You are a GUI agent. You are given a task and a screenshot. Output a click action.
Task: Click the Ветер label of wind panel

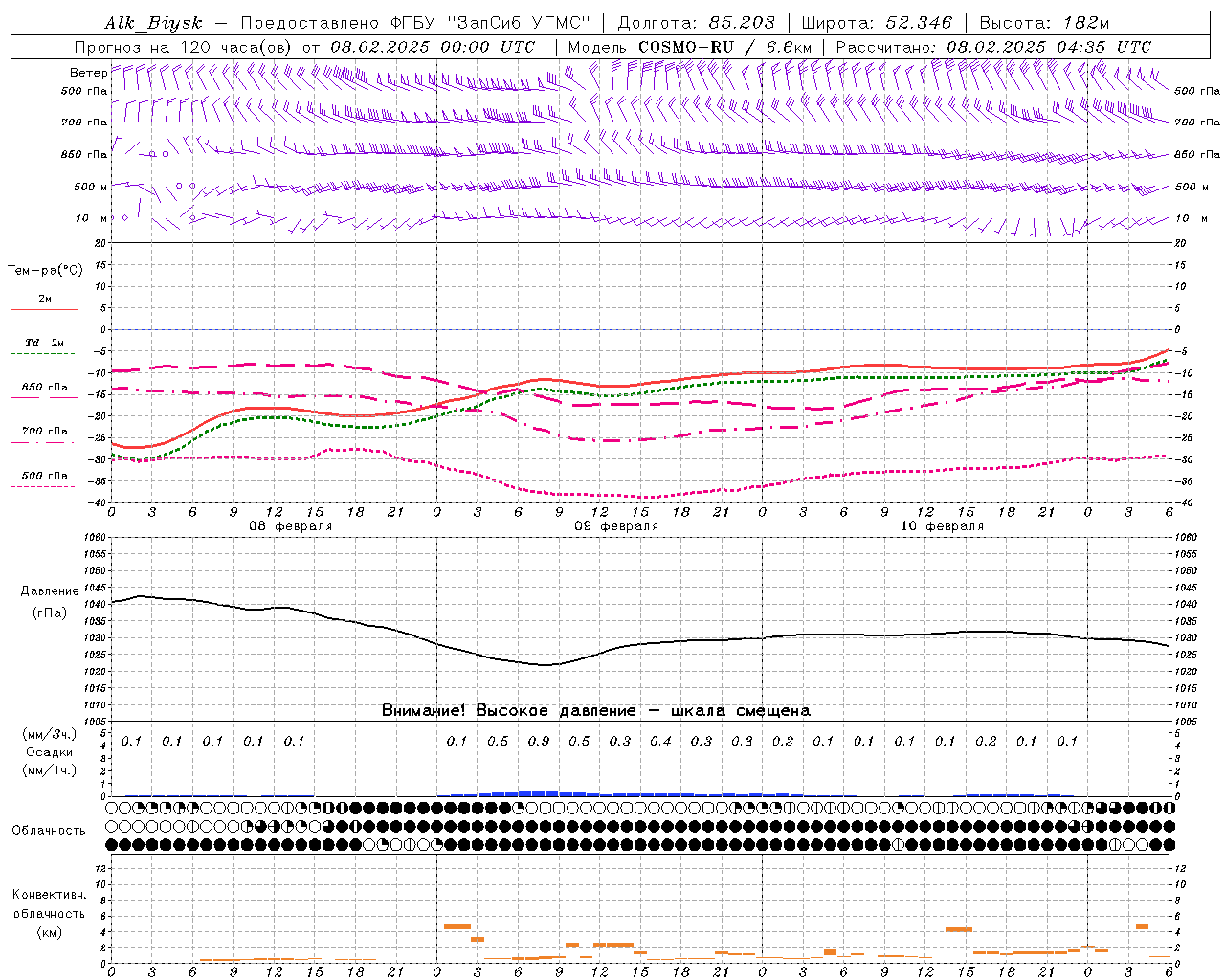click(88, 73)
